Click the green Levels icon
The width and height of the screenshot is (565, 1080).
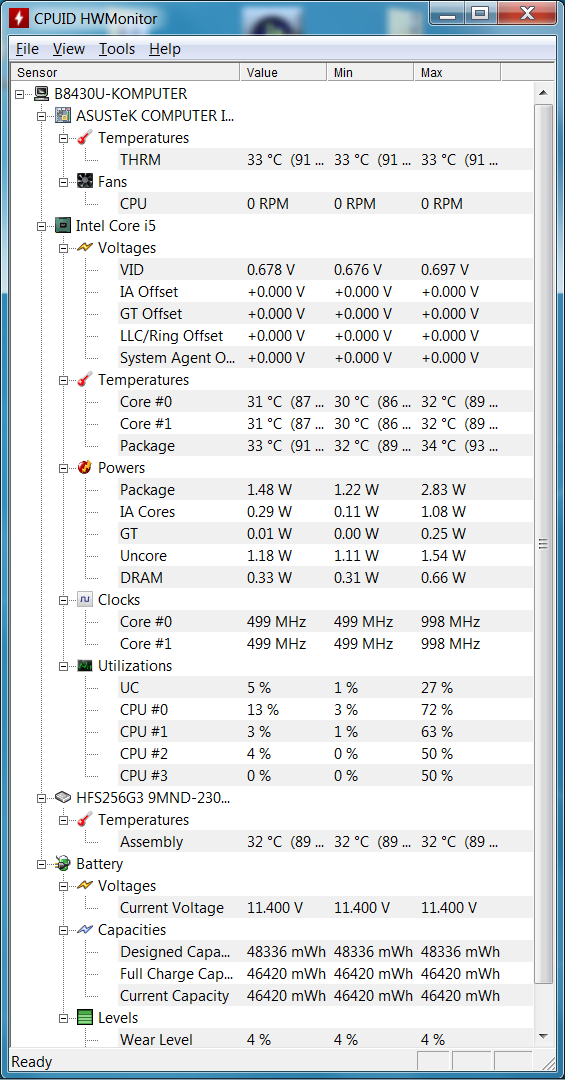(85, 1018)
